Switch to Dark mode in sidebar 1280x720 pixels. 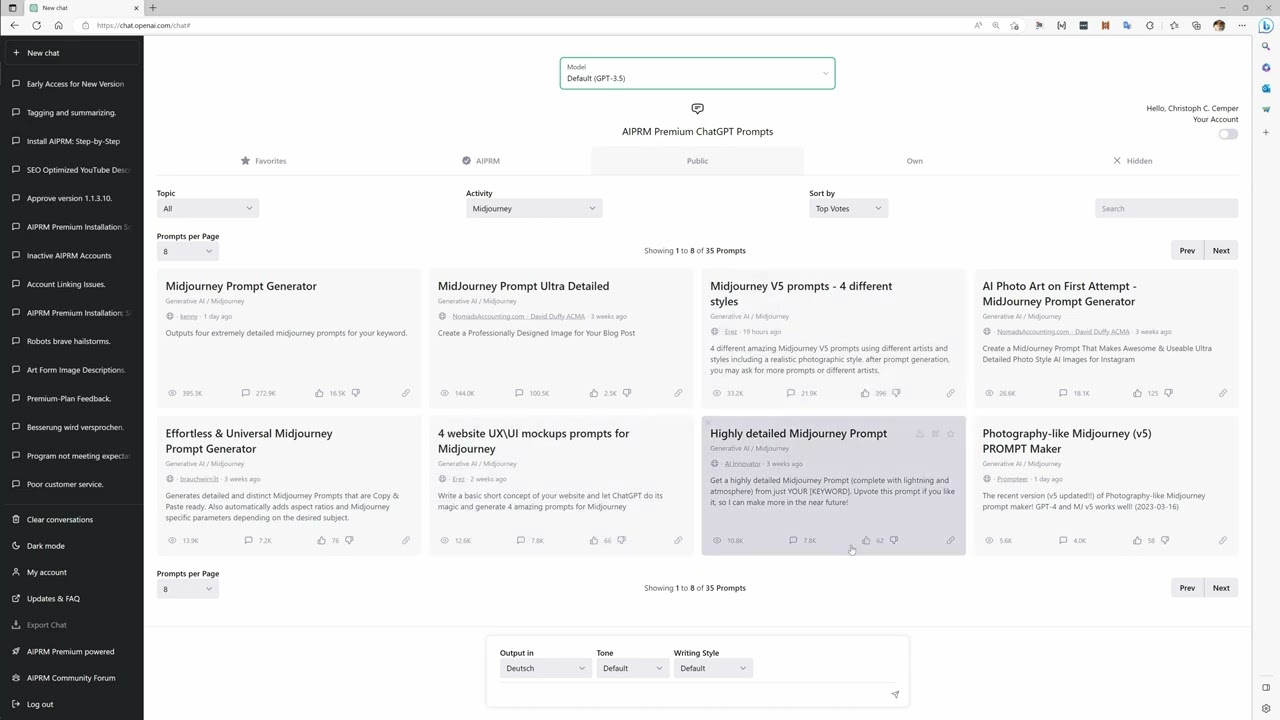(45, 546)
